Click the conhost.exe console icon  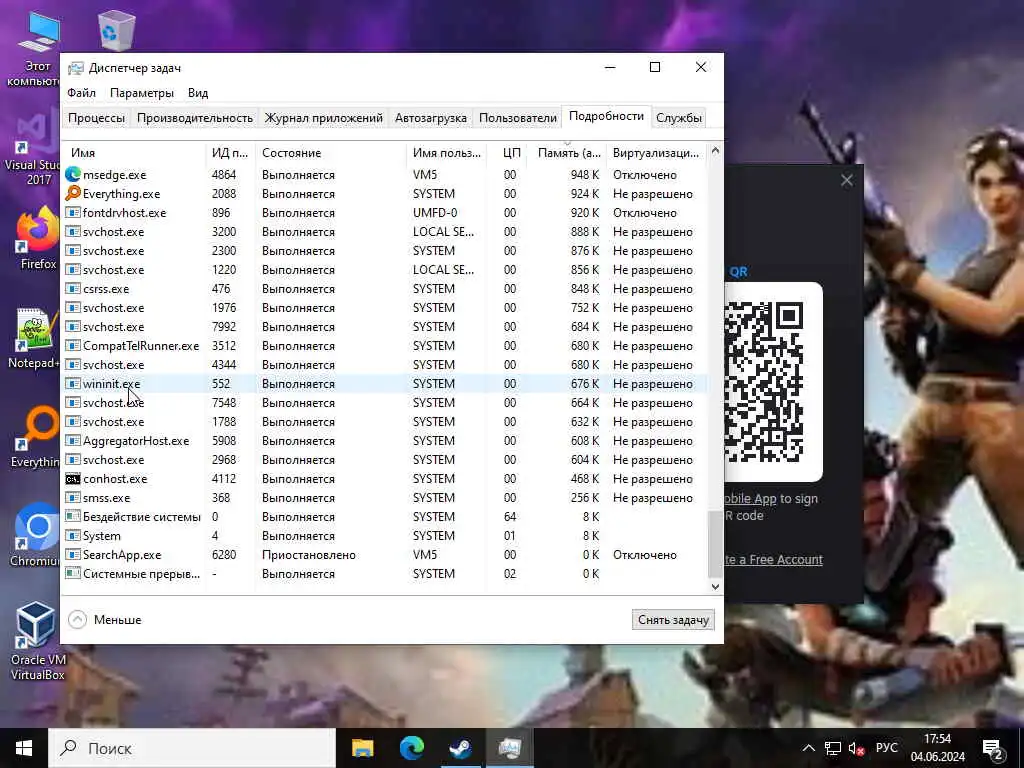click(72, 479)
